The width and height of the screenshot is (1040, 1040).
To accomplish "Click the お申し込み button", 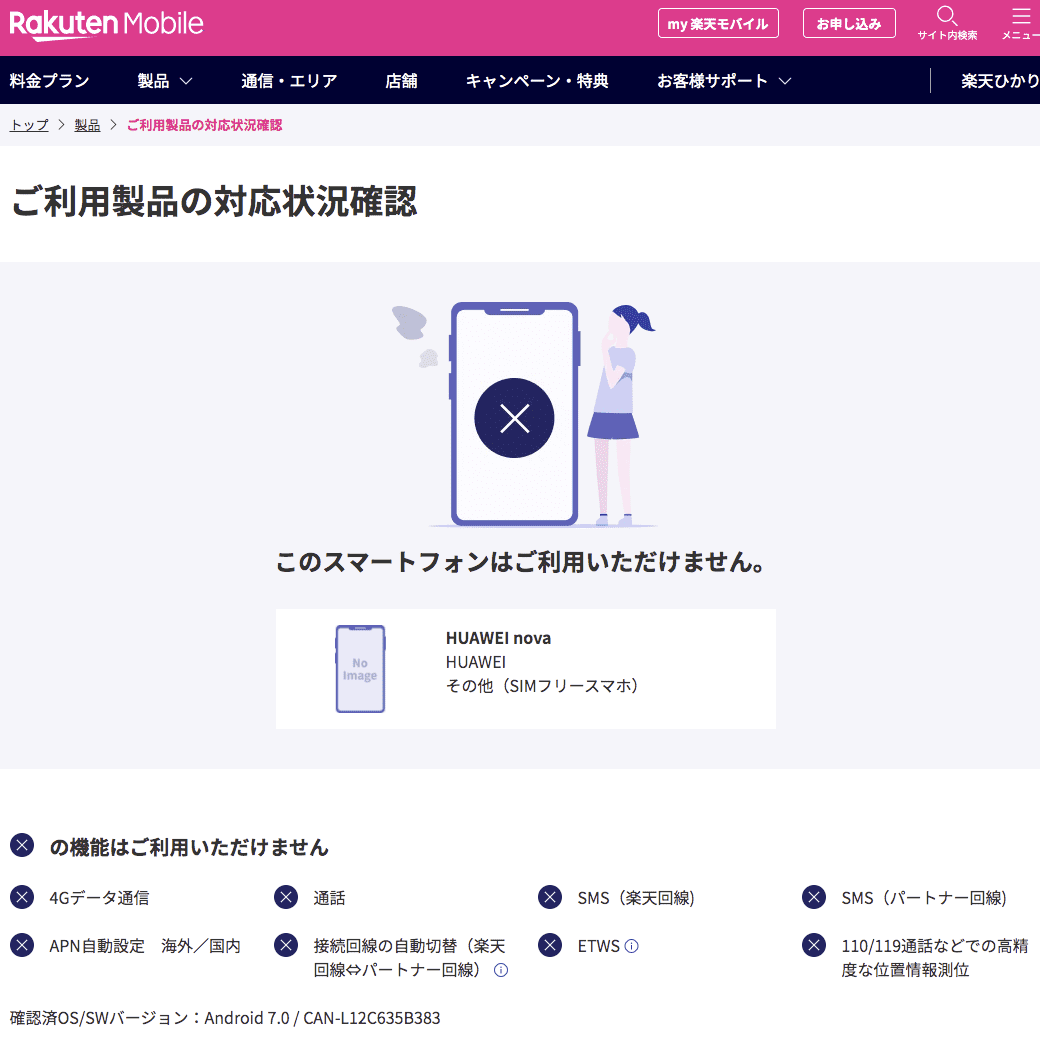I will (849, 23).
